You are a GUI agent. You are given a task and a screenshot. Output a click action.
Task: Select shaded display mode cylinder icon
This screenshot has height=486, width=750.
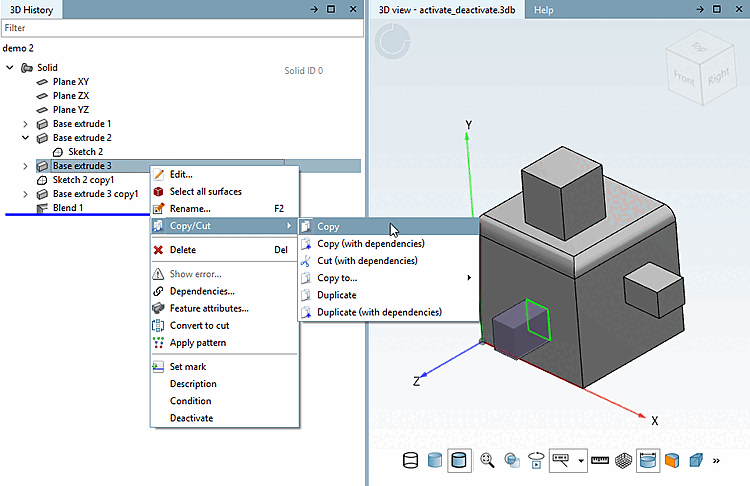(434, 461)
